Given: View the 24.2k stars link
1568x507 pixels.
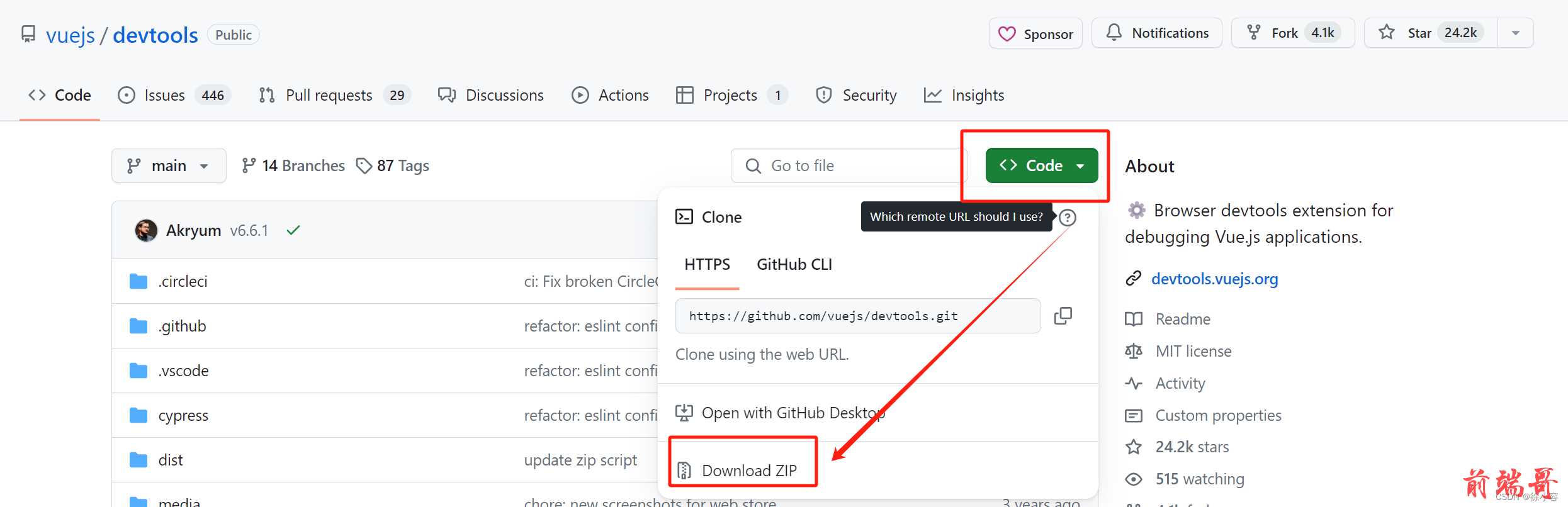Looking at the screenshot, I should coord(1192,447).
